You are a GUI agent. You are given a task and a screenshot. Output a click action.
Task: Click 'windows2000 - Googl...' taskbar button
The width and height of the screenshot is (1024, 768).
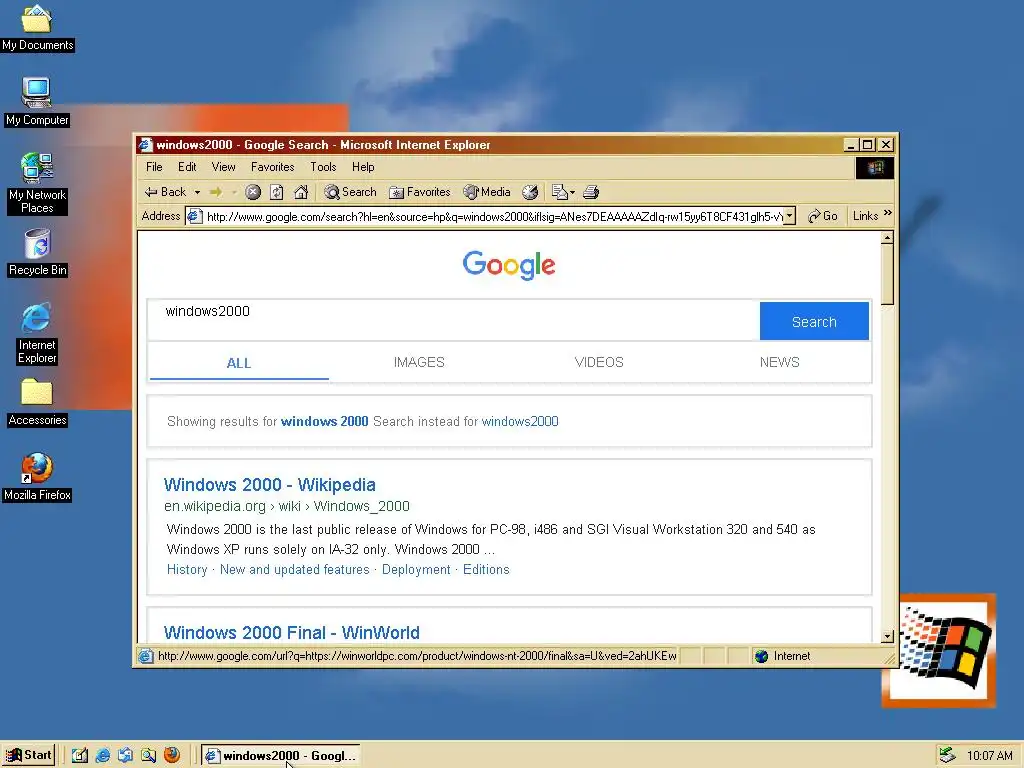(280, 756)
